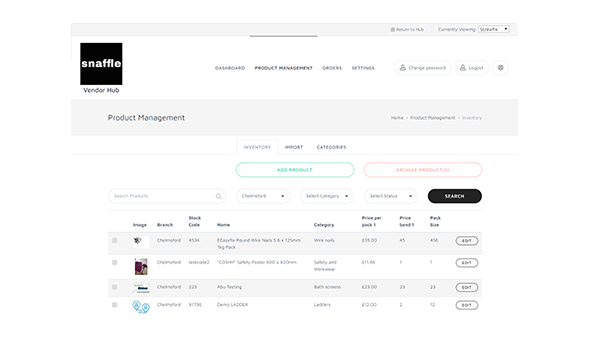Screen dimensions: 590x360
Task: Click the black Search button
Action: click(x=455, y=196)
